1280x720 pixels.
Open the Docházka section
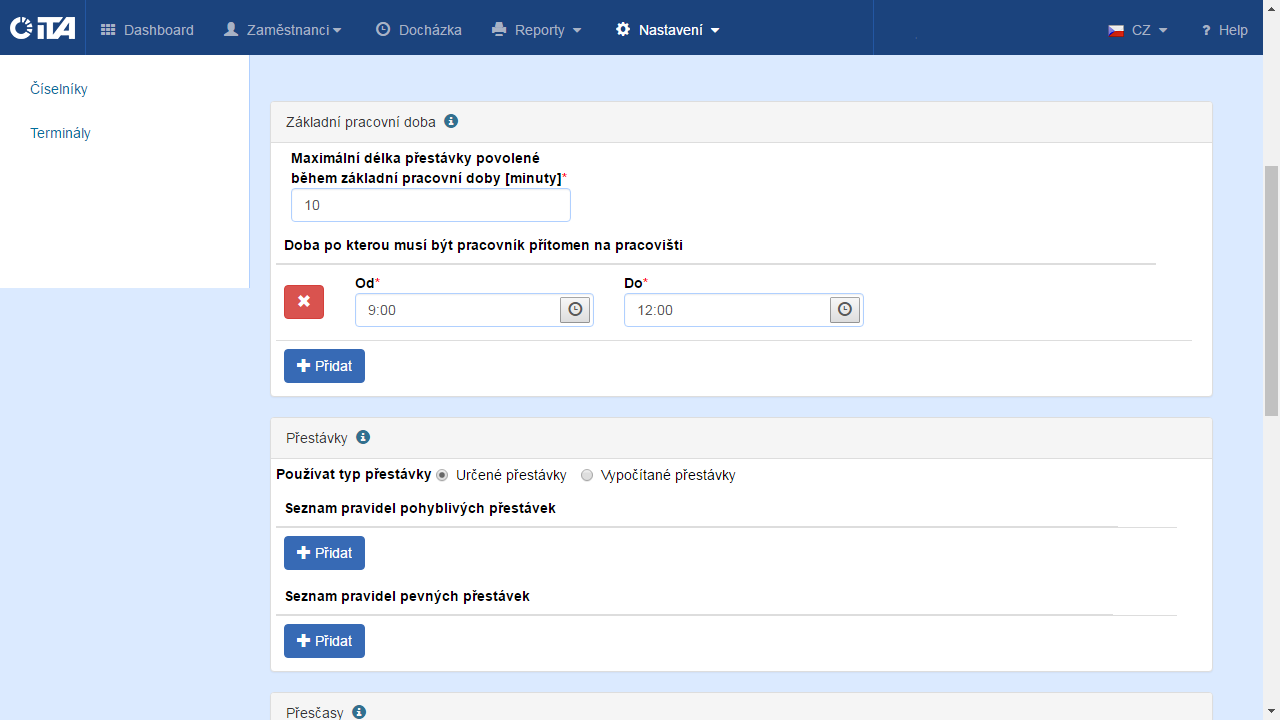[x=419, y=30]
